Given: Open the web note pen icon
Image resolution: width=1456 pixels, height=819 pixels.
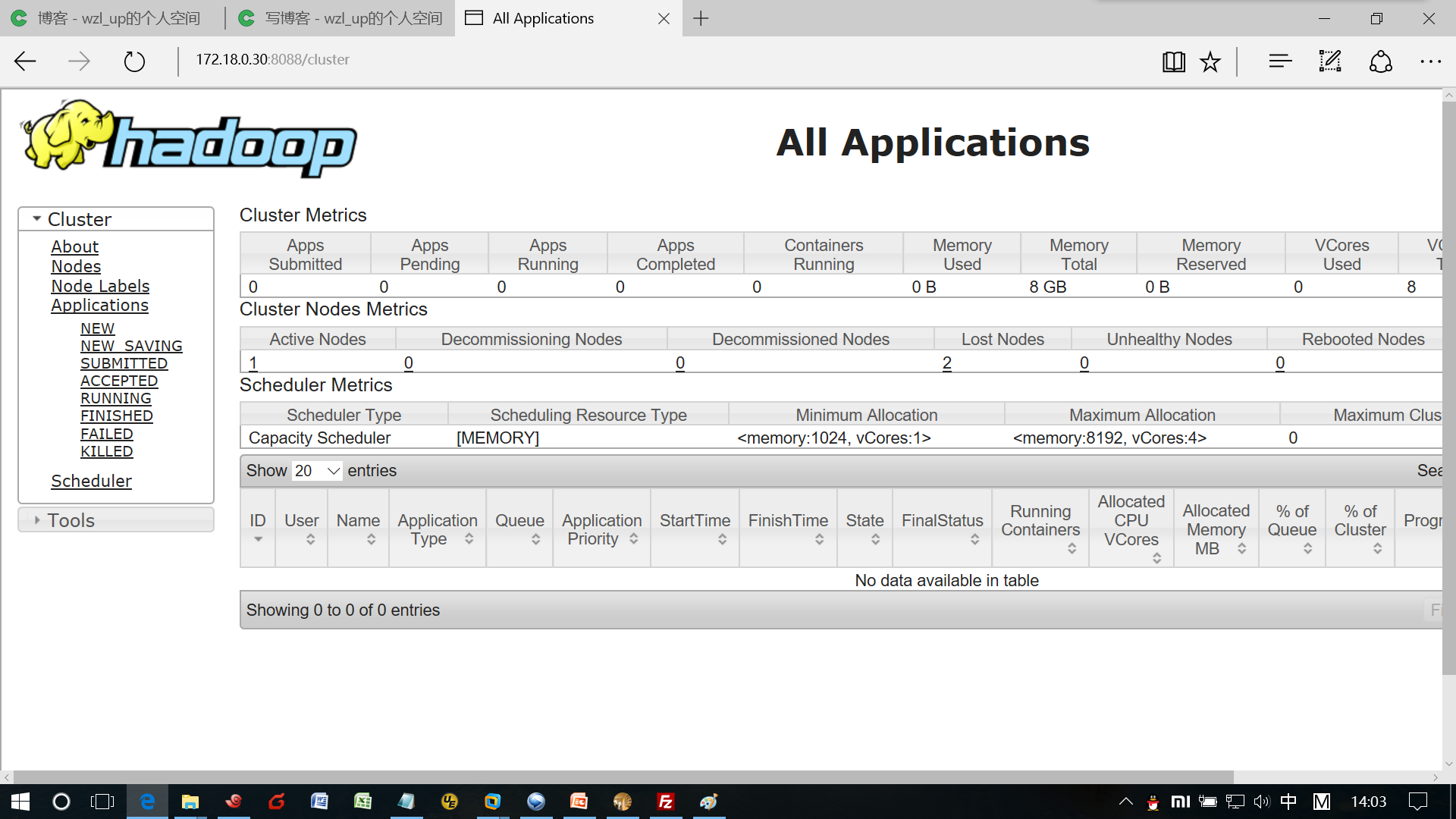Looking at the screenshot, I should pyautogui.click(x=1330, y=61).
